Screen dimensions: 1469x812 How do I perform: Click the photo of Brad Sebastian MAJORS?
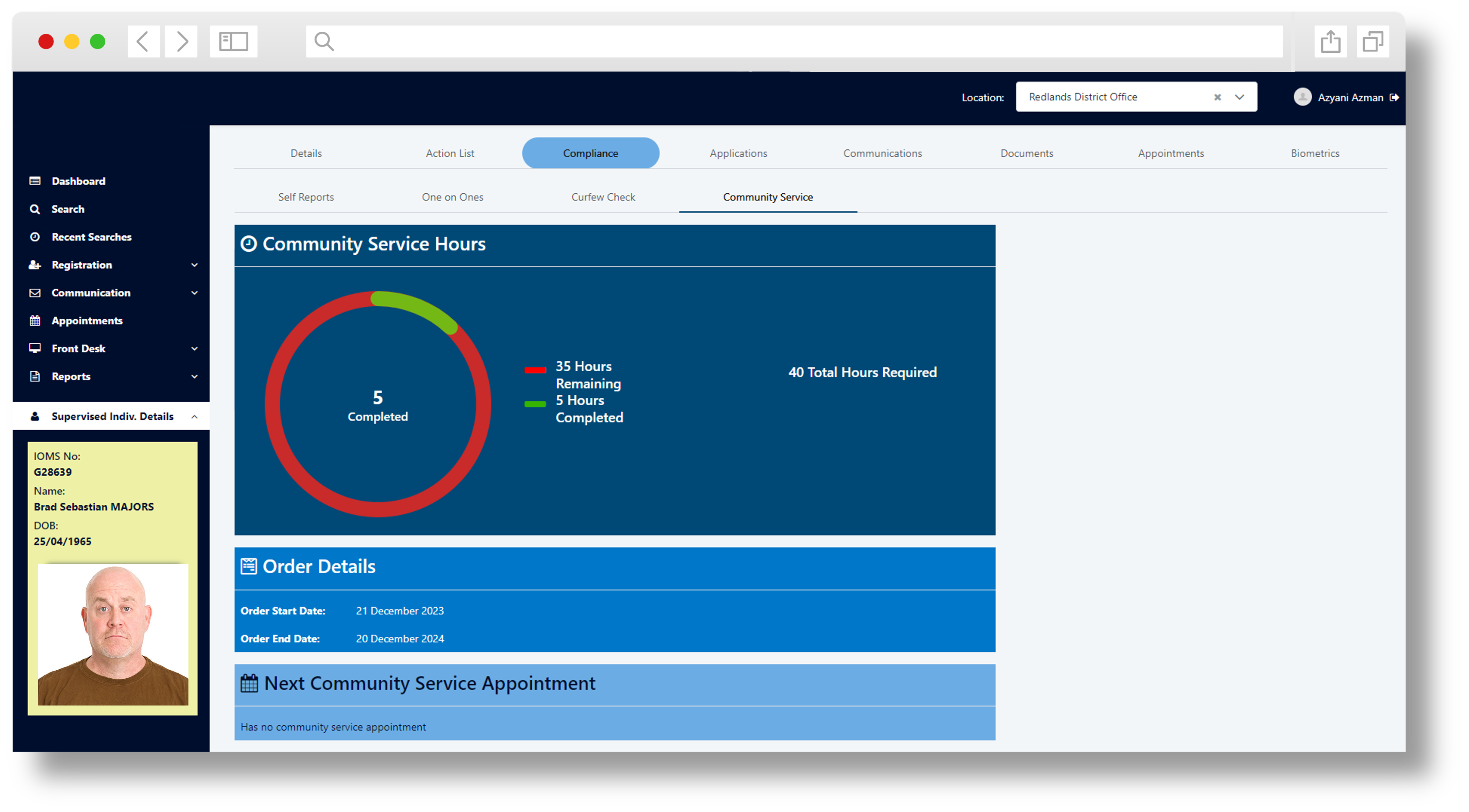(113, 635)
